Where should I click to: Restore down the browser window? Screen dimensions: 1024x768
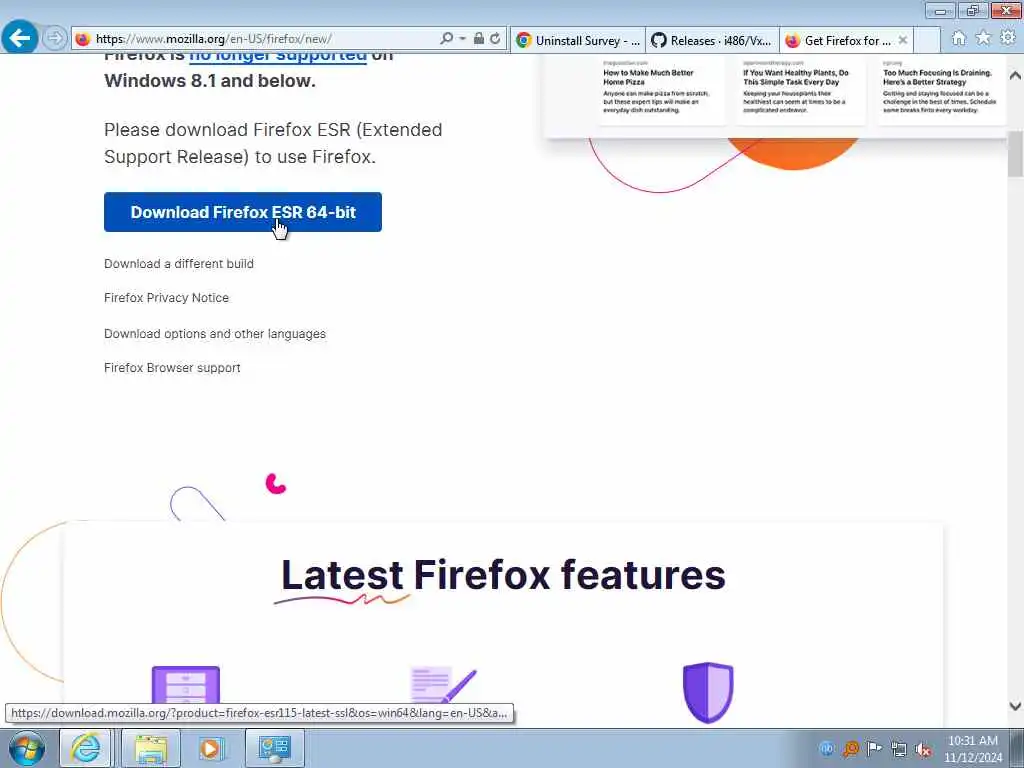(973, 10)
